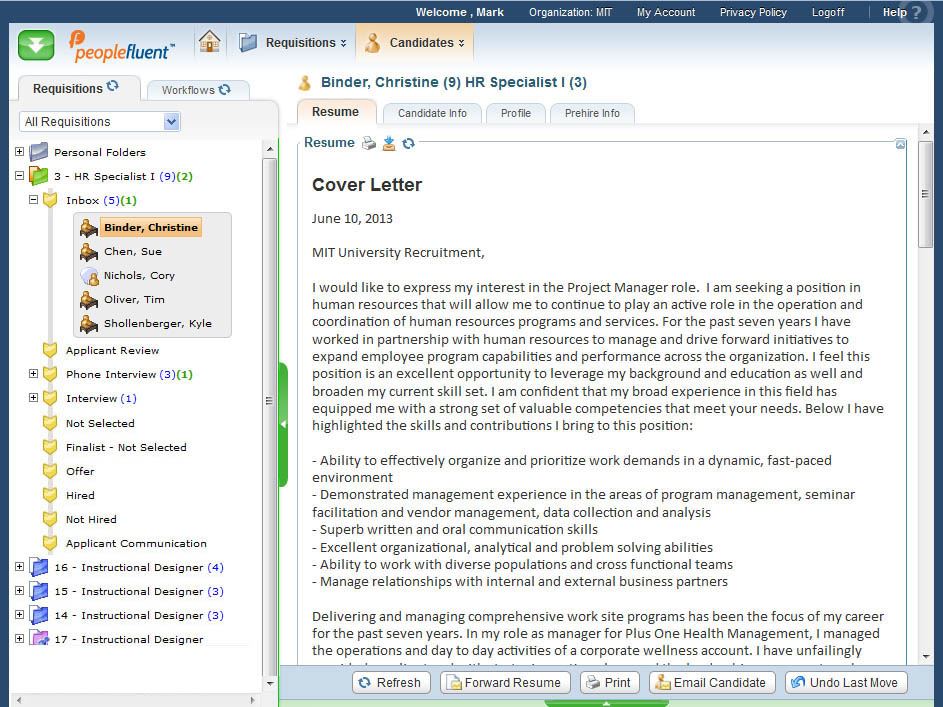Expand the Phone Interview folder
The height and width of the screenshot is (707, 943).
point(33,374)
